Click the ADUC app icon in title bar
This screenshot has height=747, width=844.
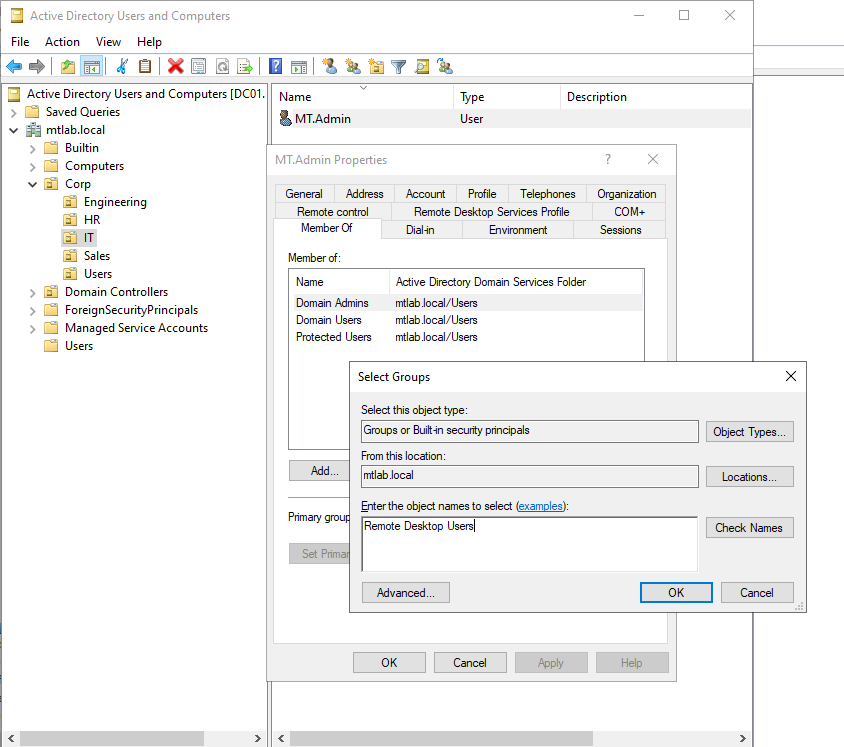[17, 16]
